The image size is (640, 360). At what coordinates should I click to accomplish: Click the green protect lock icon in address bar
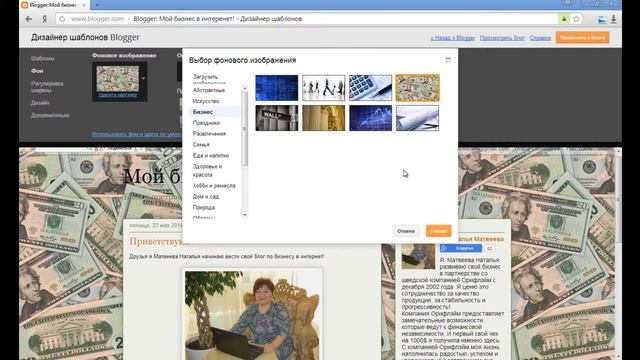(564, 19)
